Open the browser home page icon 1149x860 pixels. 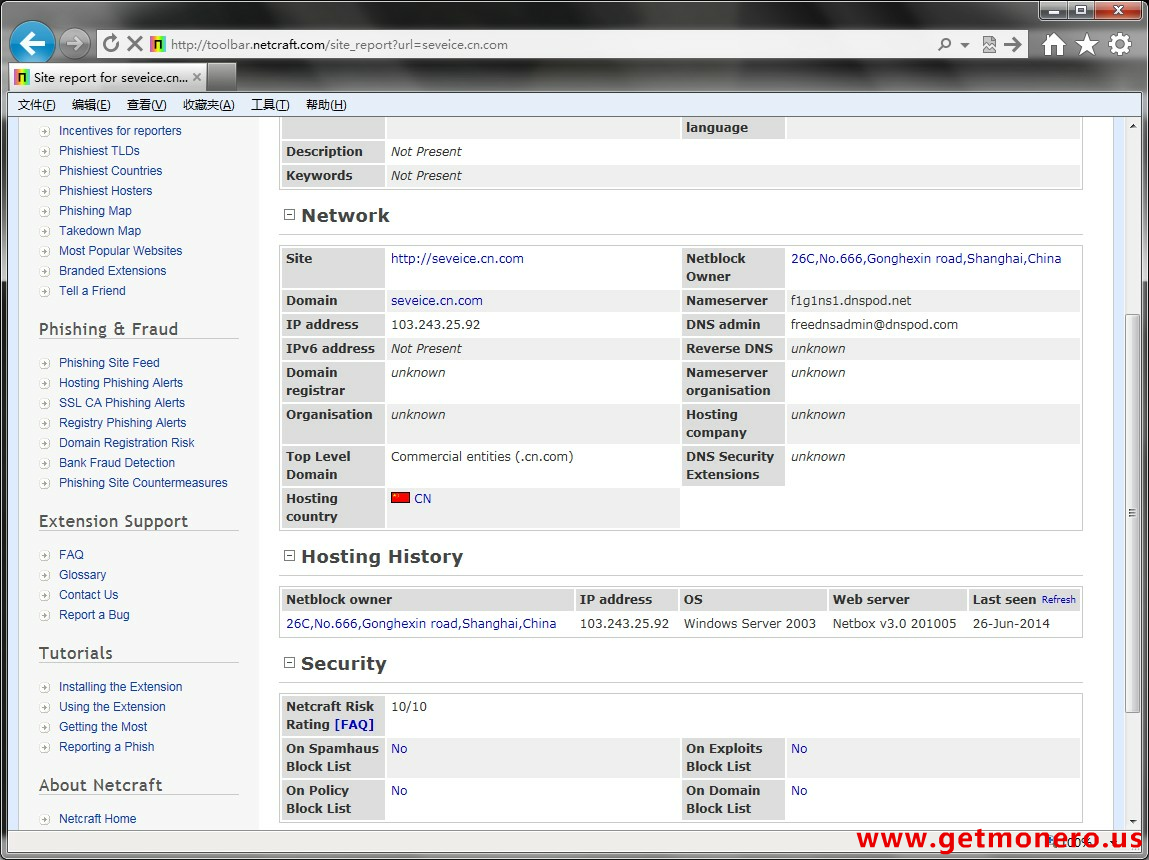(x=1053, y=44)
